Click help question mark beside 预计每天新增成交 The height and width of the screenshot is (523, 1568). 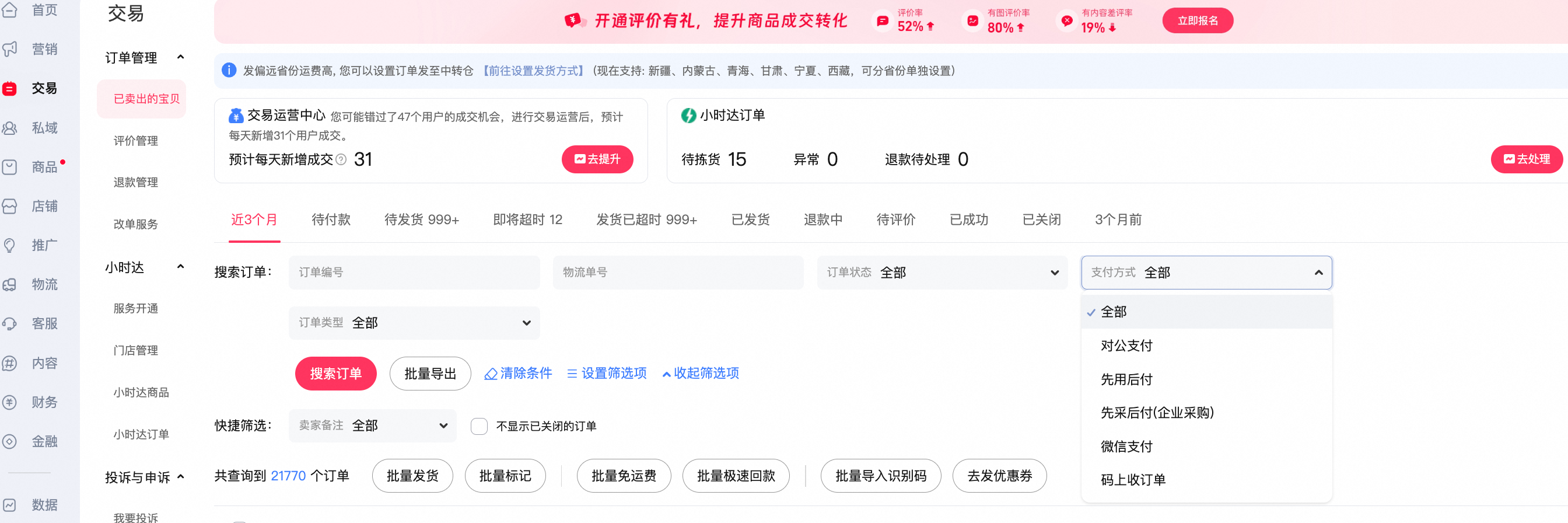tap(341, 159)
